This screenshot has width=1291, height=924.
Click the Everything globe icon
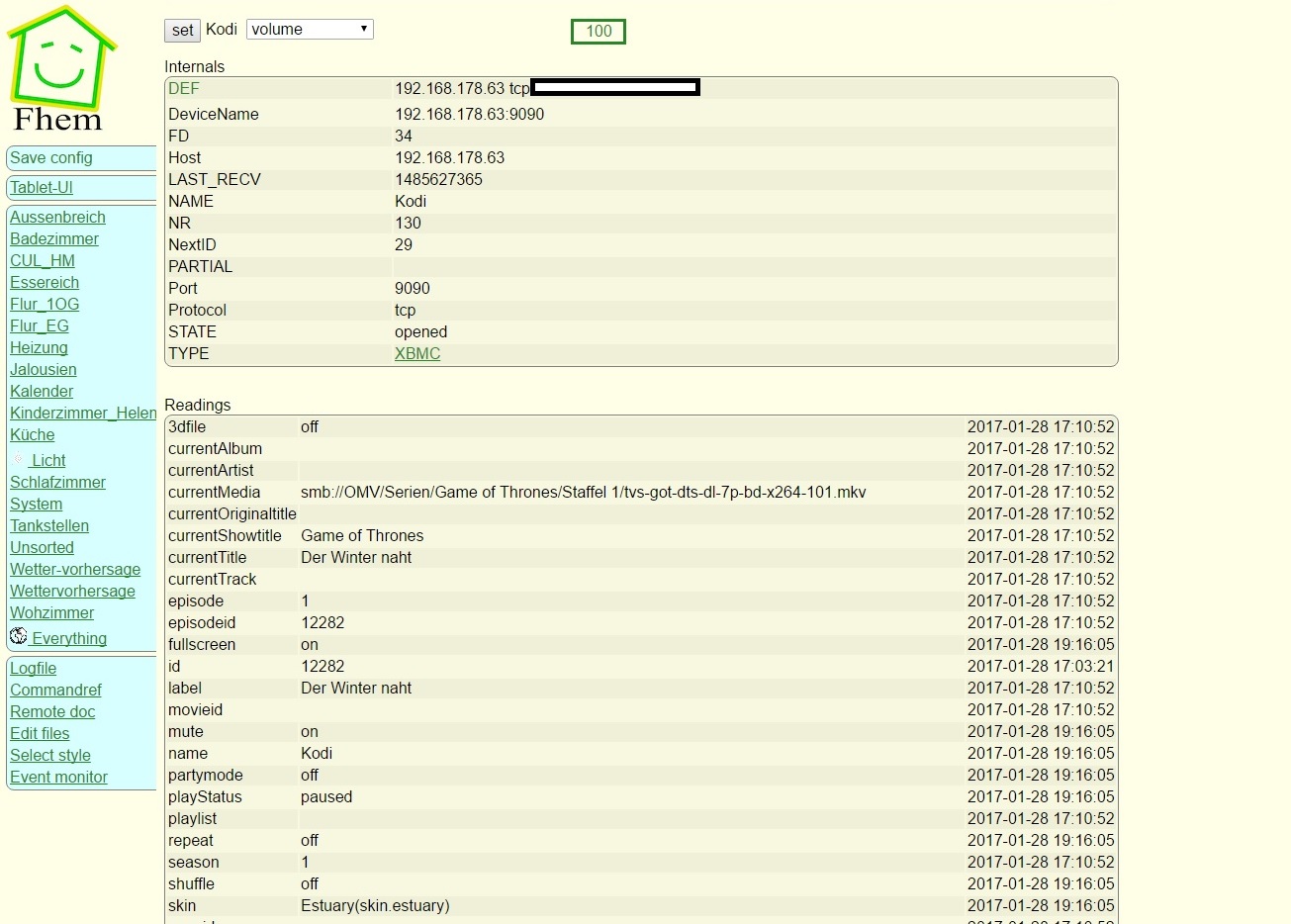[x=19, y=636]
